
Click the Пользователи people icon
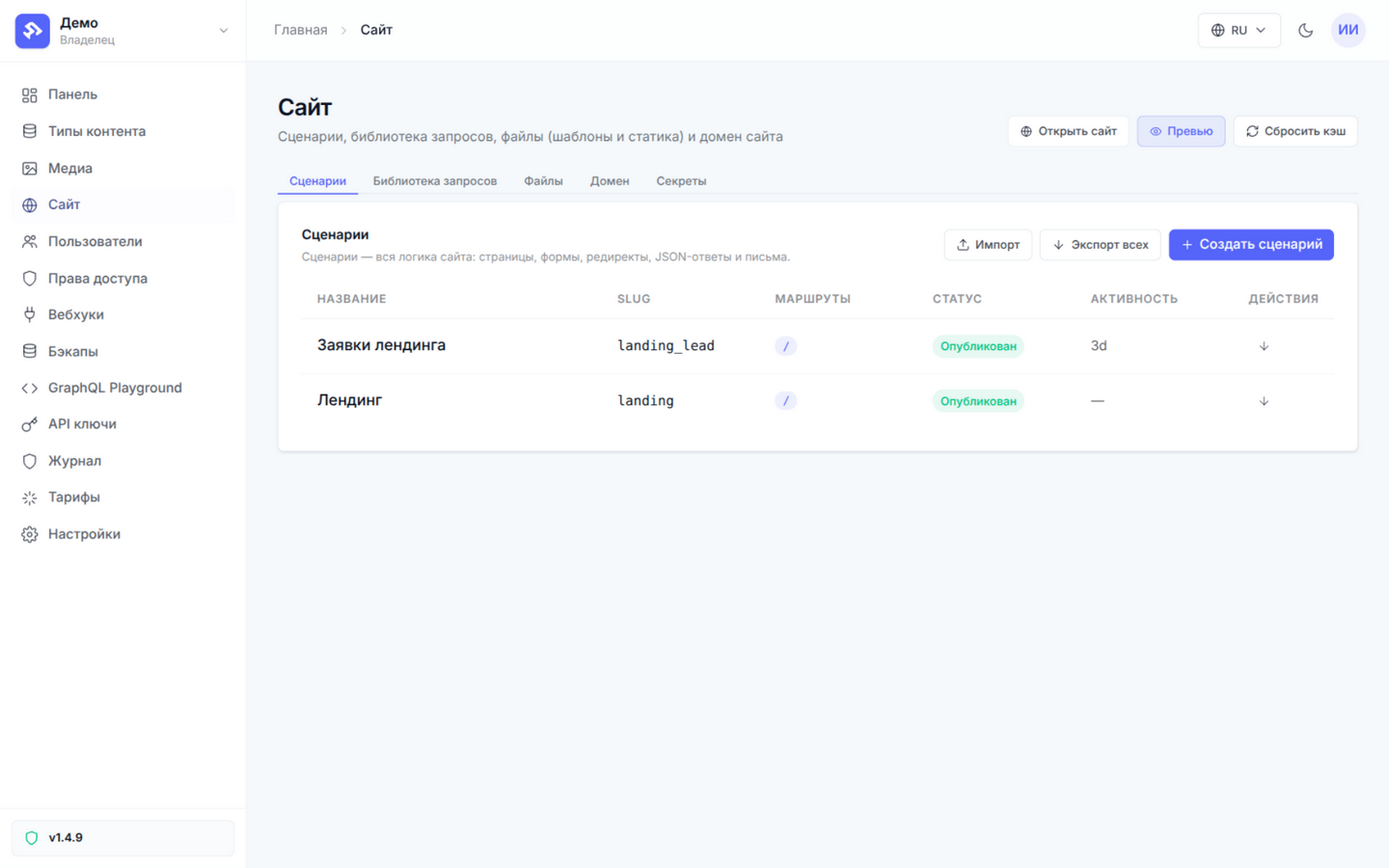30,242
